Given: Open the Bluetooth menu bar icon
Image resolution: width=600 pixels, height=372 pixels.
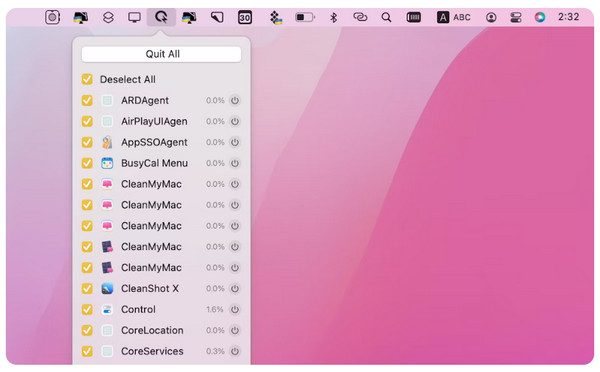Looking at the screenshot, I should [x=334, y=17].
